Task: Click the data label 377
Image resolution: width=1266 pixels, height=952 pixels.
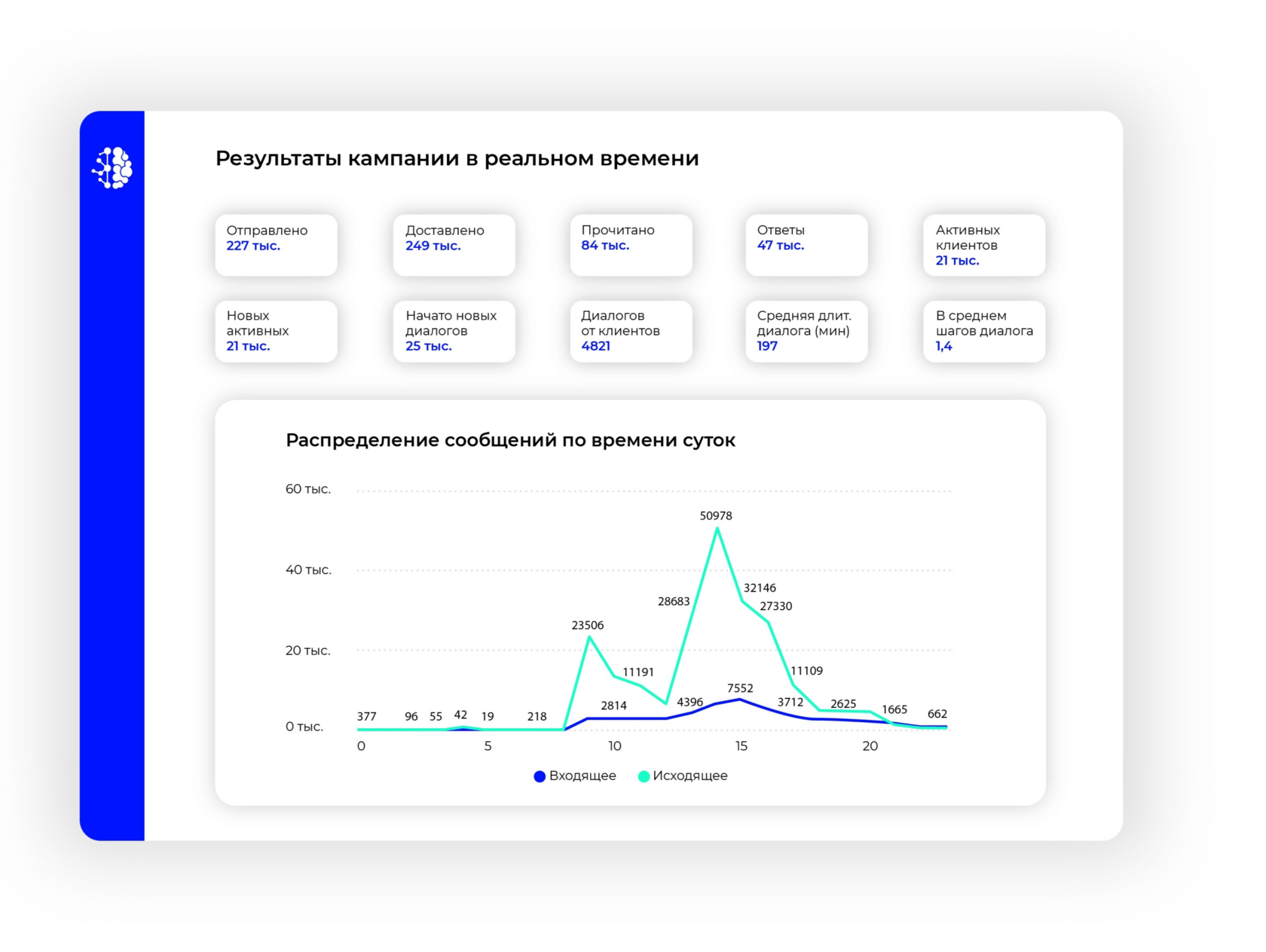Action: click(x=367, y=716)
